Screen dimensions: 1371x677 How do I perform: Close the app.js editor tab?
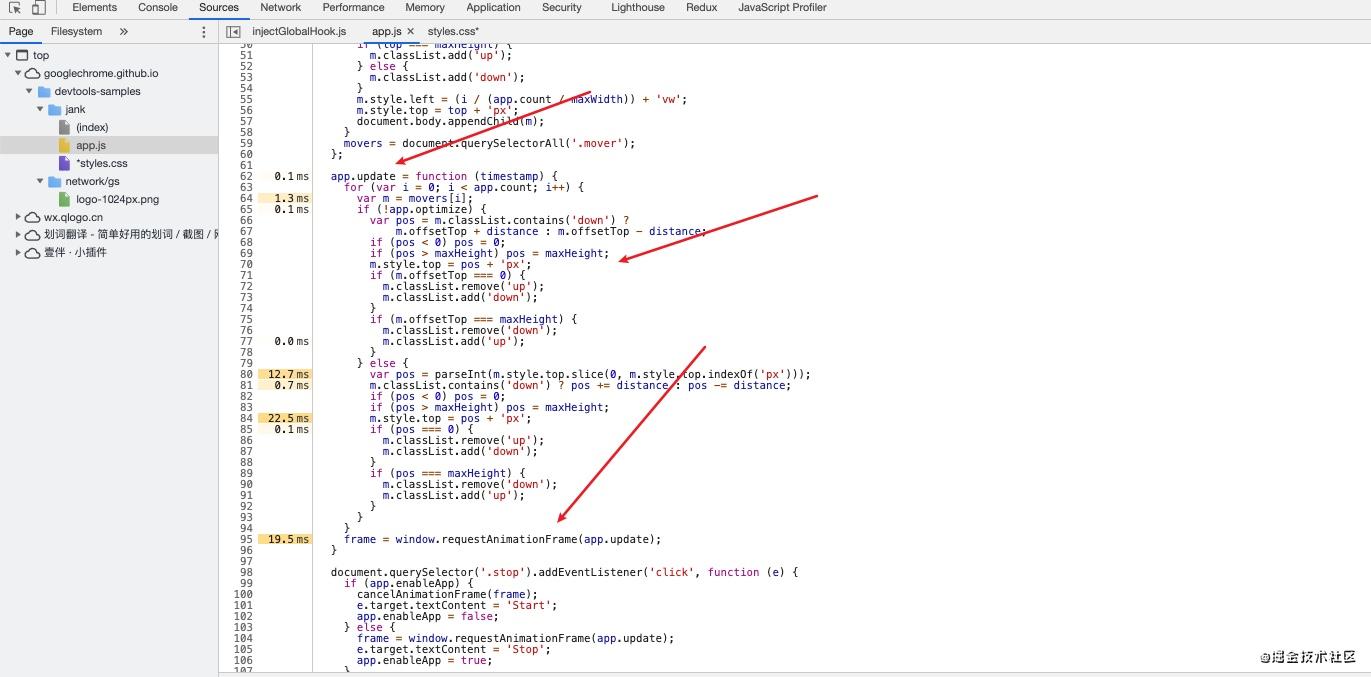(410, 32)
